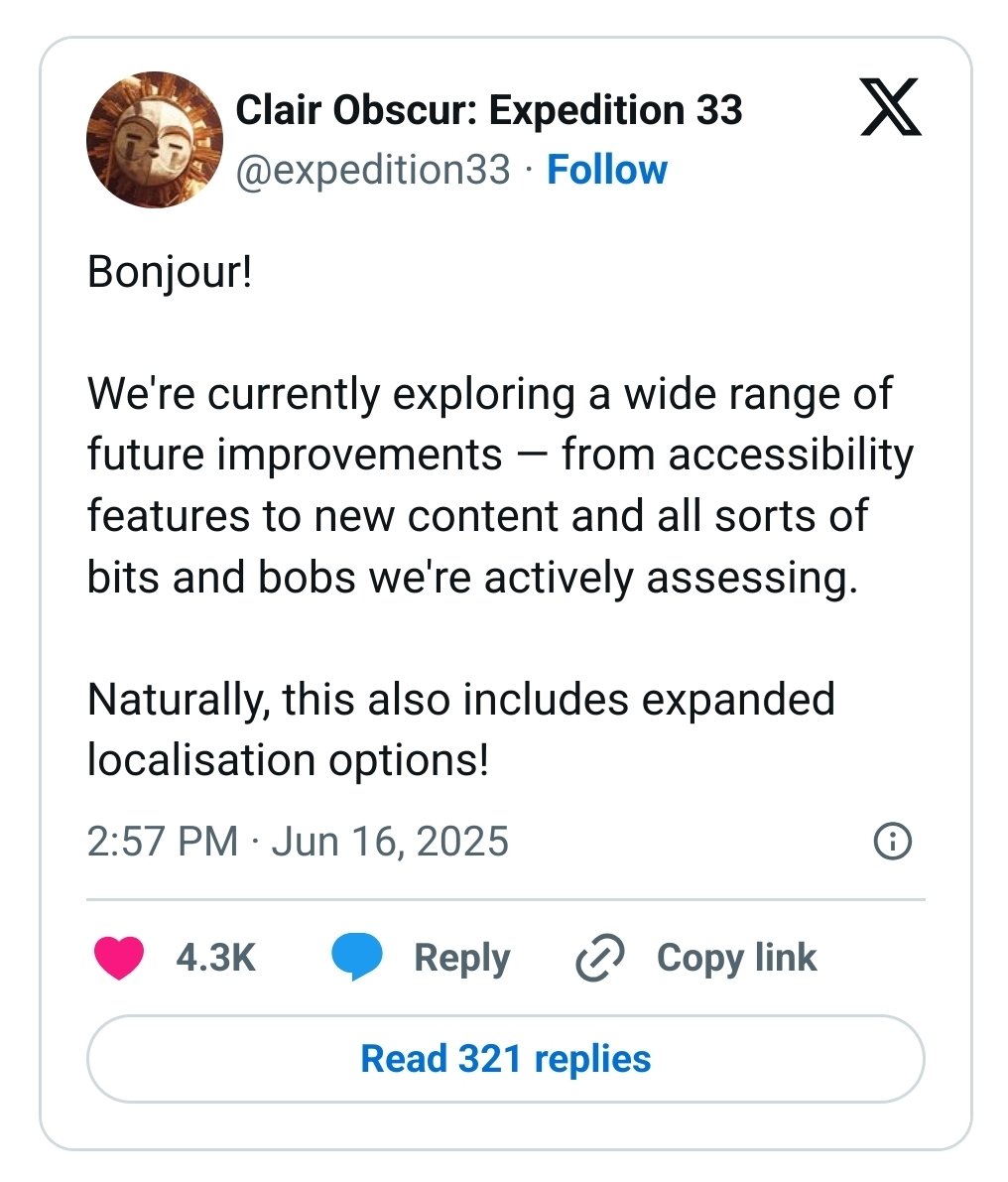Click the future improvements paragraph
Viewport: 1008px width, 1182px height.
(x=500, y=485)
